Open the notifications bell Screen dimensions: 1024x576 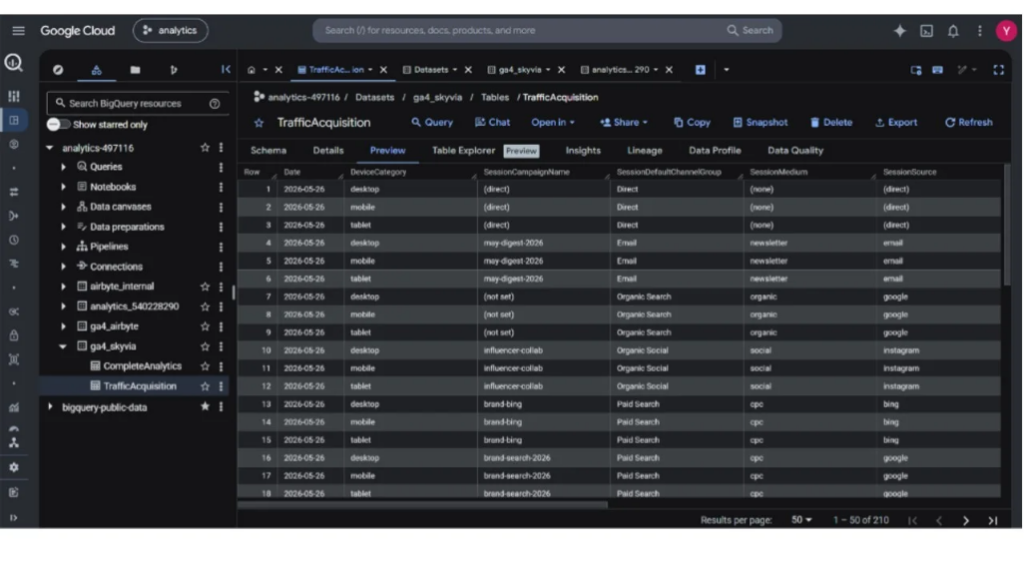[x=953, y=31]
